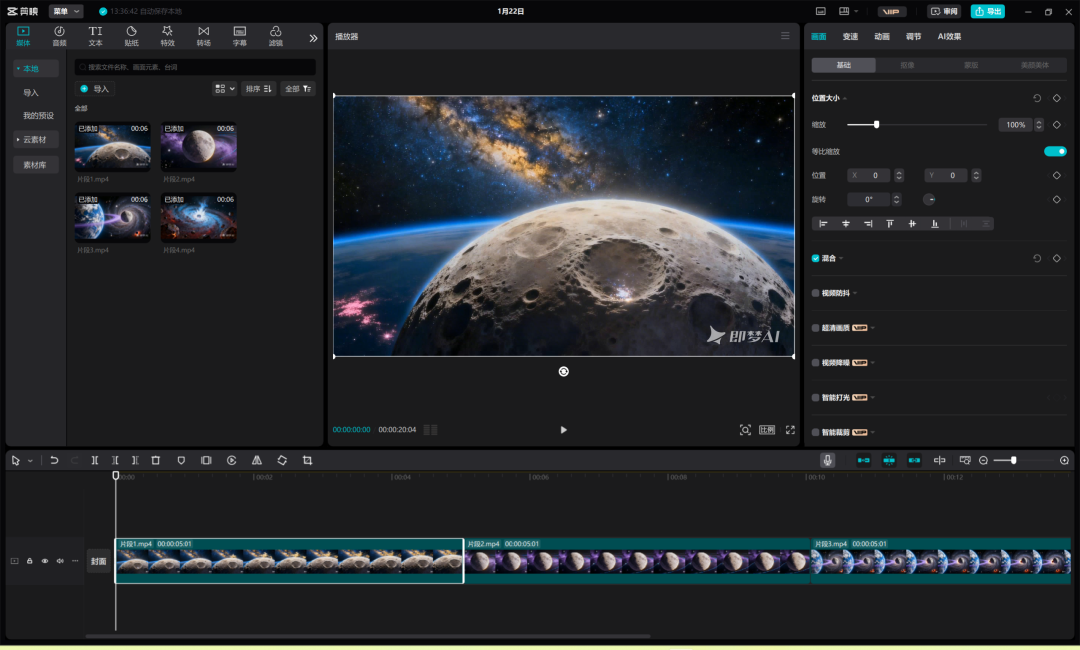
Task: Open the 排序 sort dropdown
Action: (x=258, y=88)
